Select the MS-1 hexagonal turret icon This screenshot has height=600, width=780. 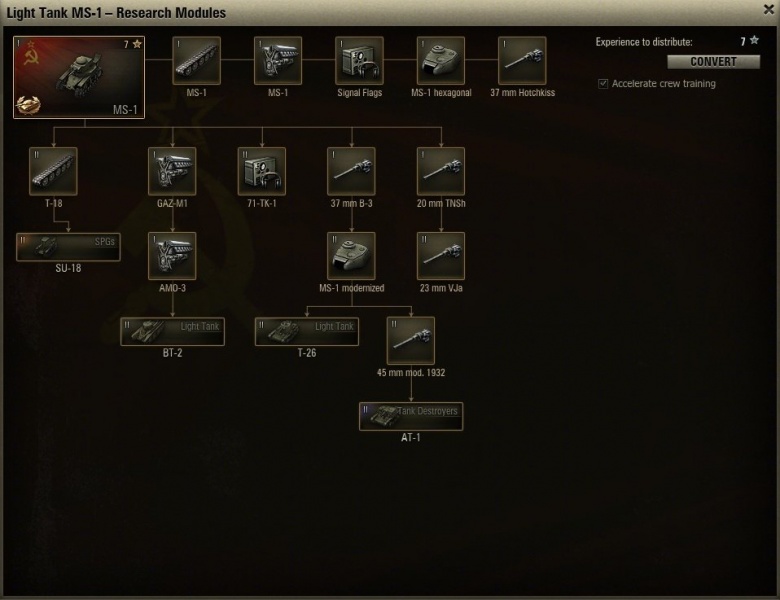pyautogui.click(x=441, y=60)
